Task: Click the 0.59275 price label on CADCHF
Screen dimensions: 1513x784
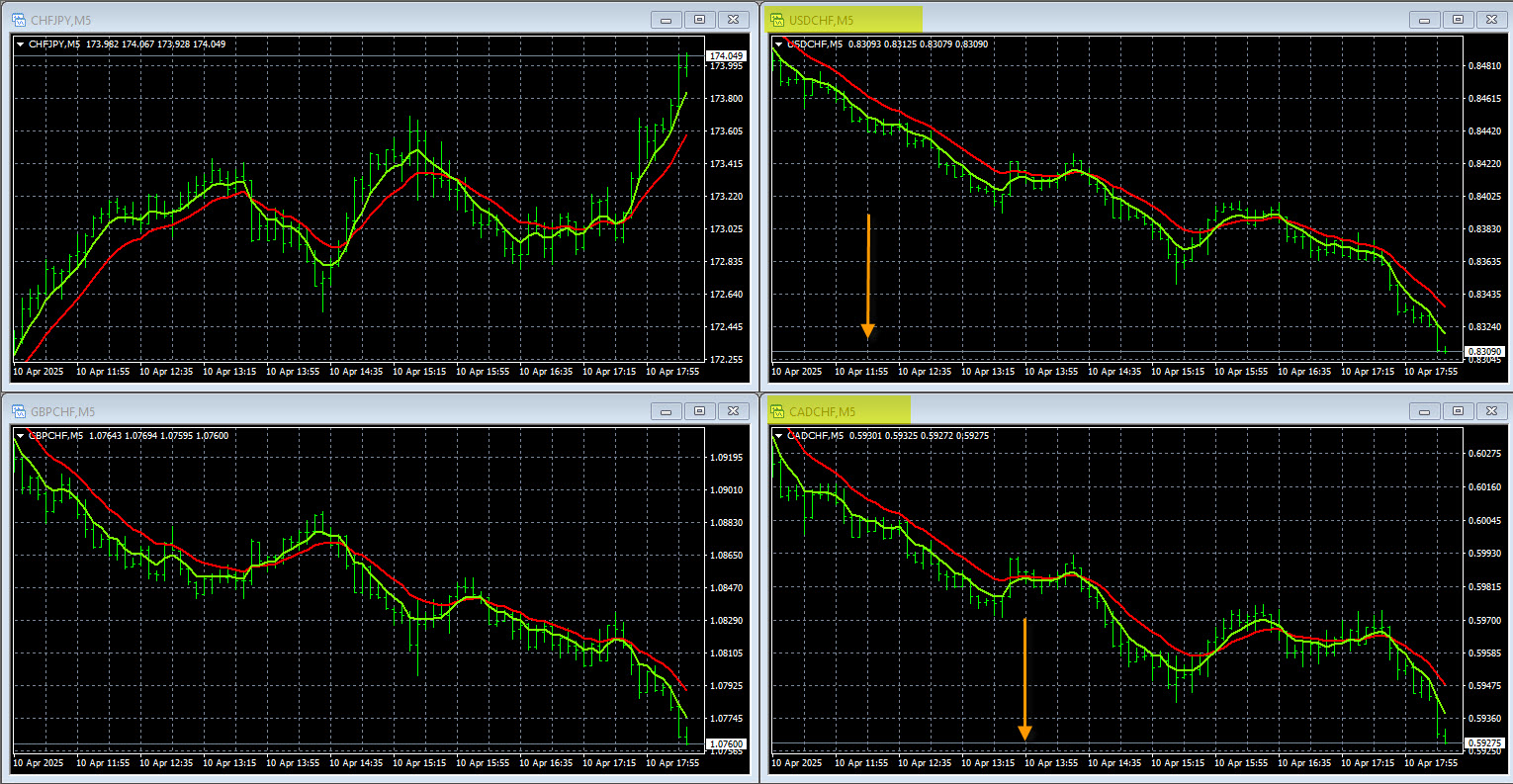Action: [x=1484, y=743]
